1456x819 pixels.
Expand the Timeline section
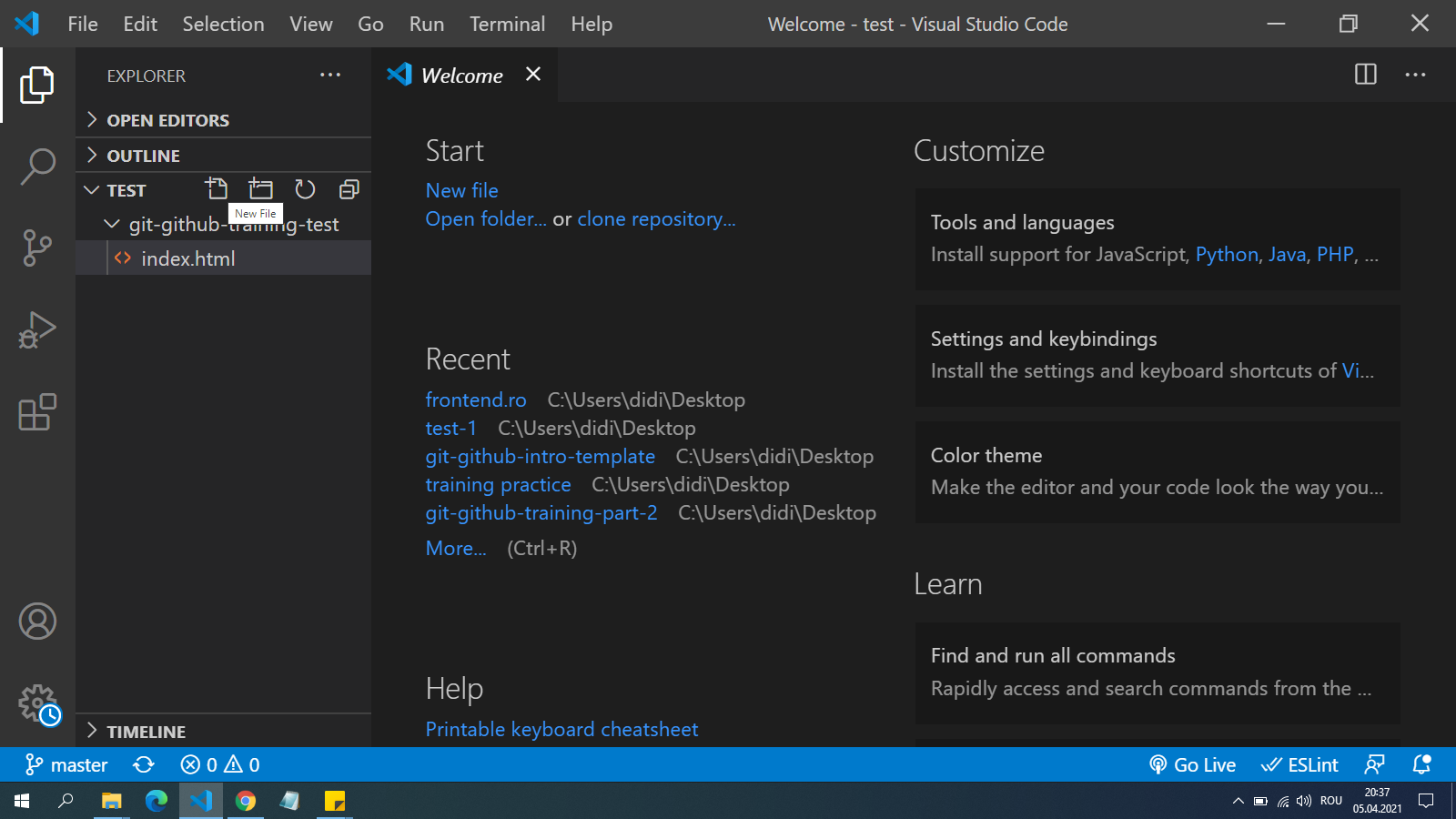pyautogui.click(x=146, y=732)
